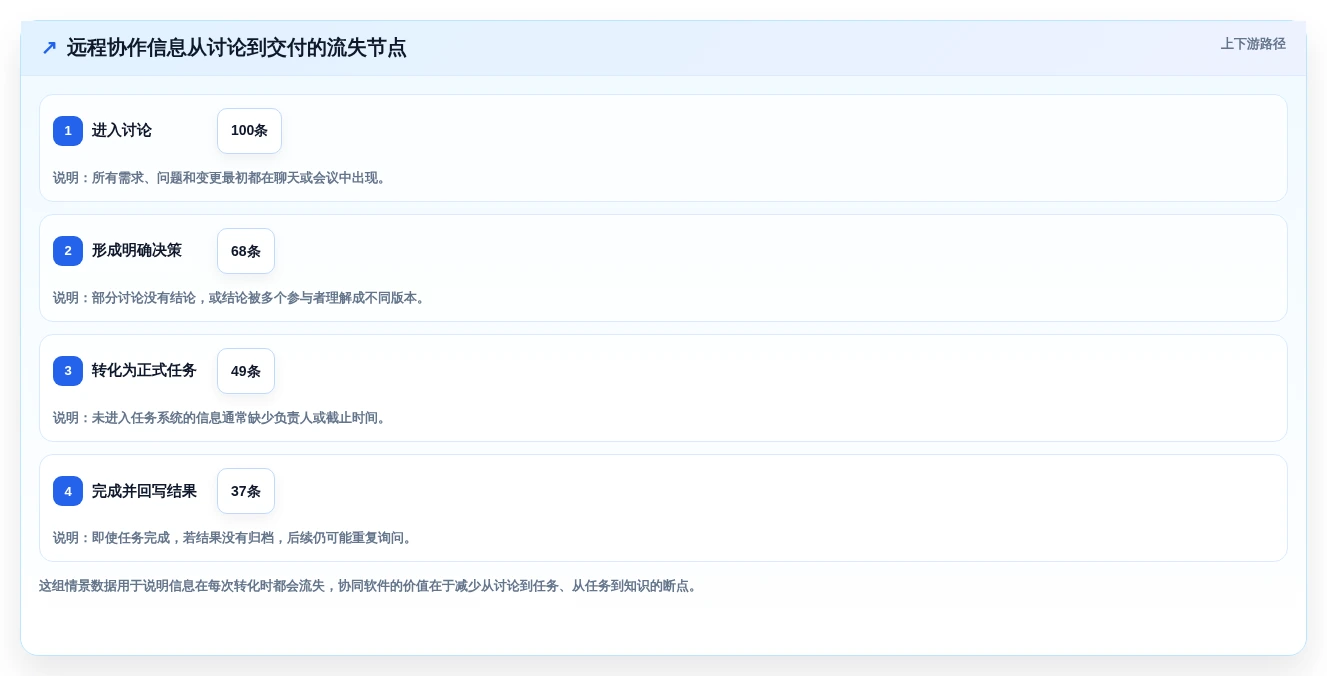Screen dimensions: 1327x676
Task: Click the 49条 value chip
Action: click(246, 371)
